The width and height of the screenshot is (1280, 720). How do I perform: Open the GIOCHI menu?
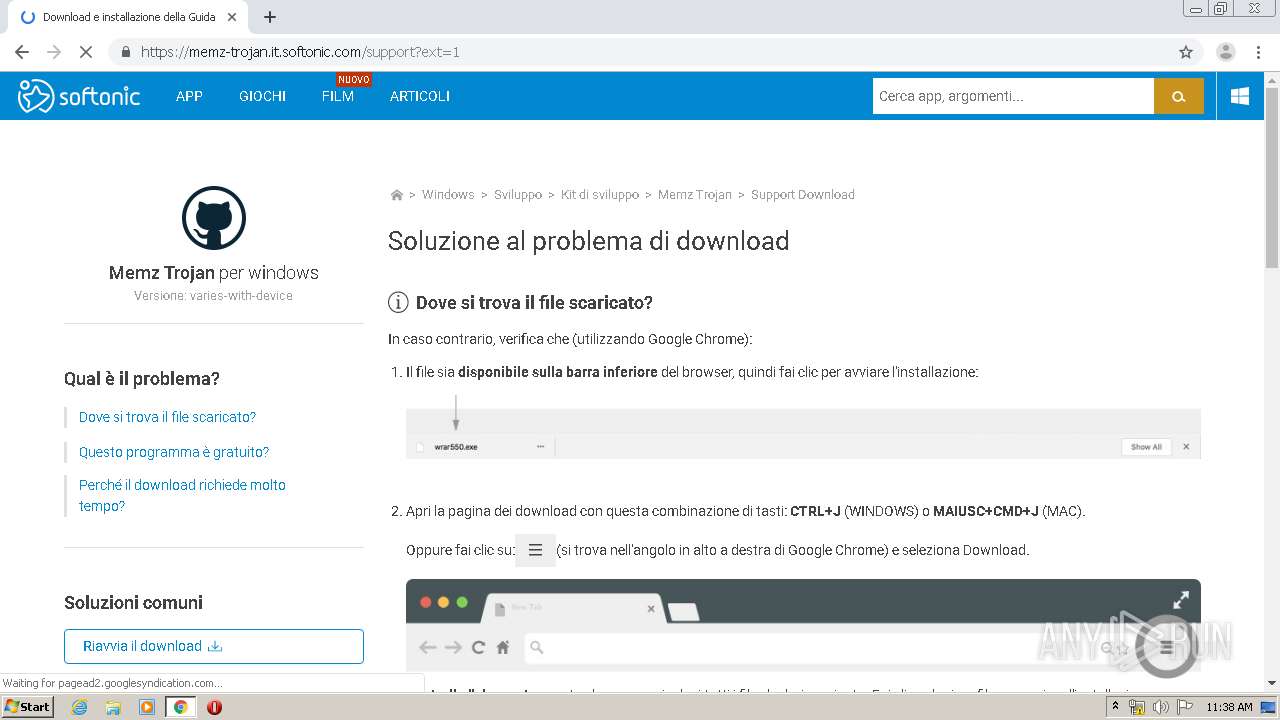tap(262, 96)
